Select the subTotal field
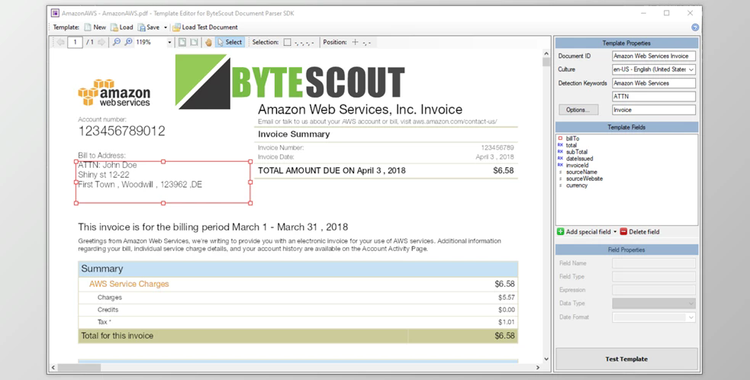The image size is (750, 380). (576, 152)
